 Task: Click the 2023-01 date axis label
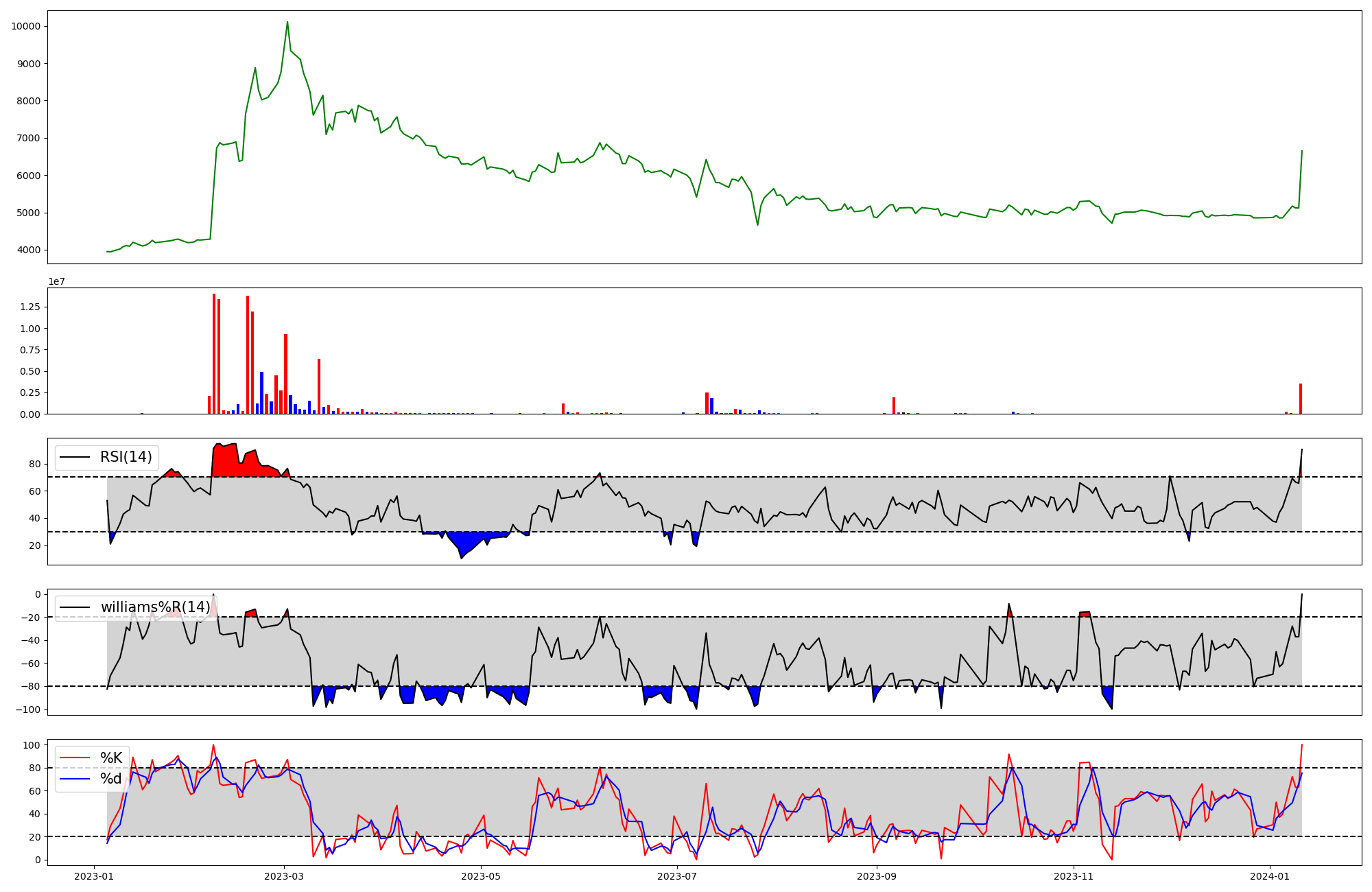coord(93,876)
